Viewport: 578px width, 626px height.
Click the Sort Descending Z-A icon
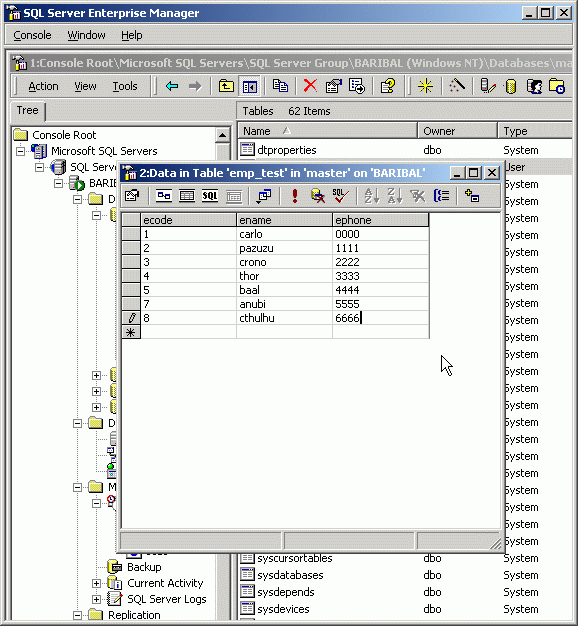point(395,196)
